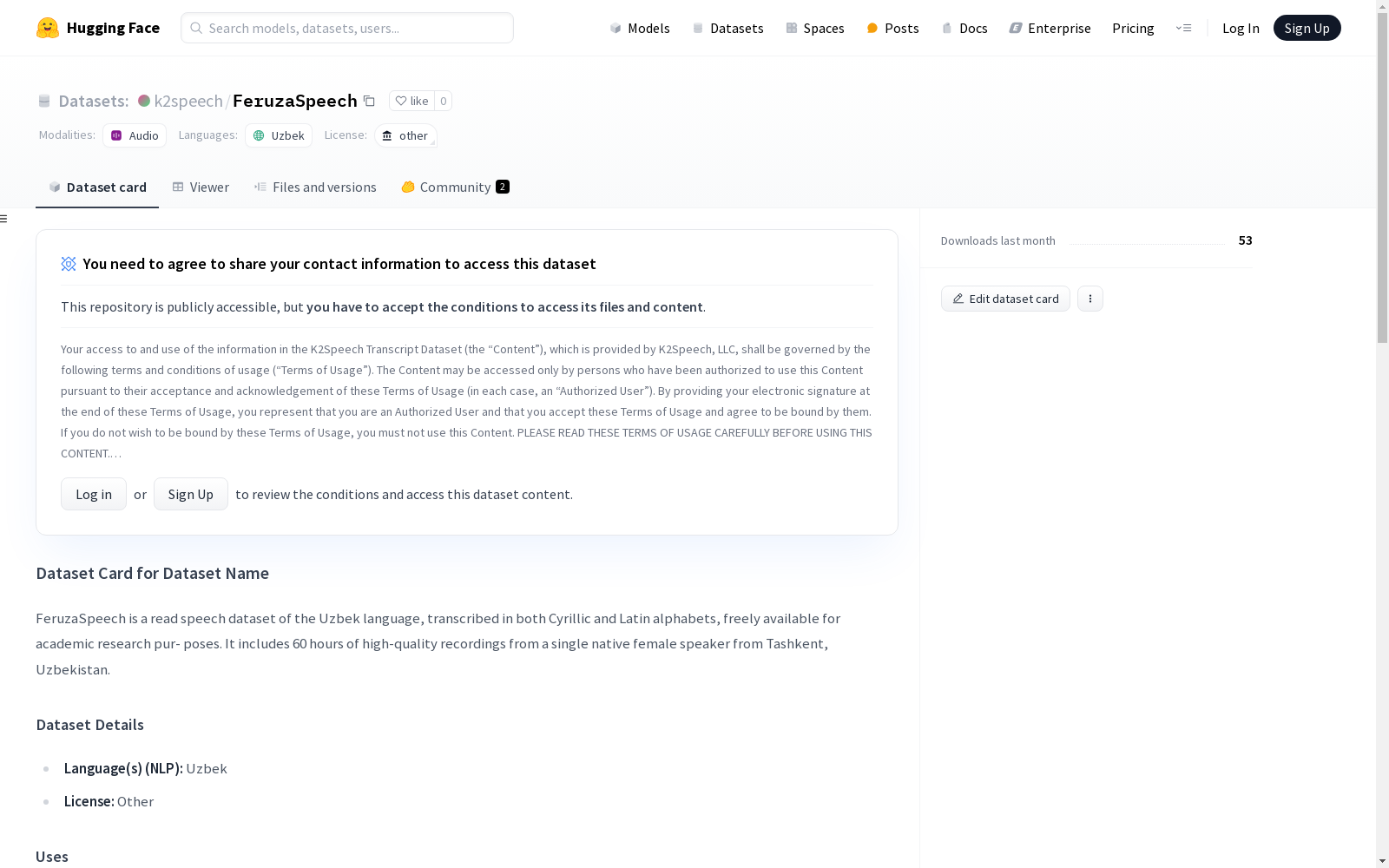Viewport: 1389px width, 868px height.
Task: Click Log in inside the access notice
Action: [94, 494]
